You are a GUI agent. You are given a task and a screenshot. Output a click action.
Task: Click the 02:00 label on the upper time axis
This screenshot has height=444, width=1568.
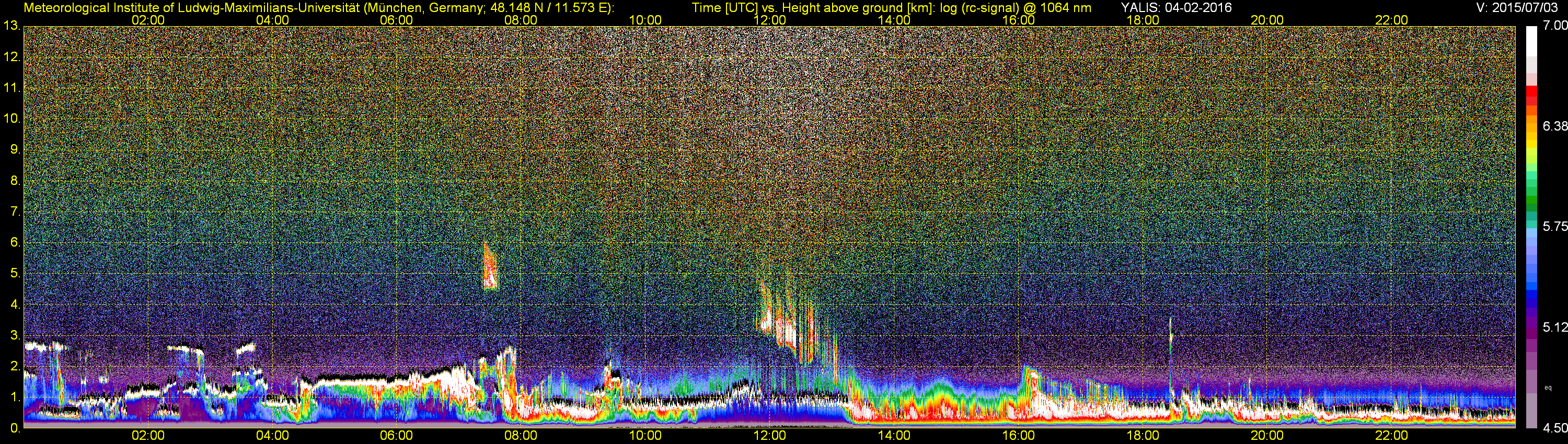[148, 20]
